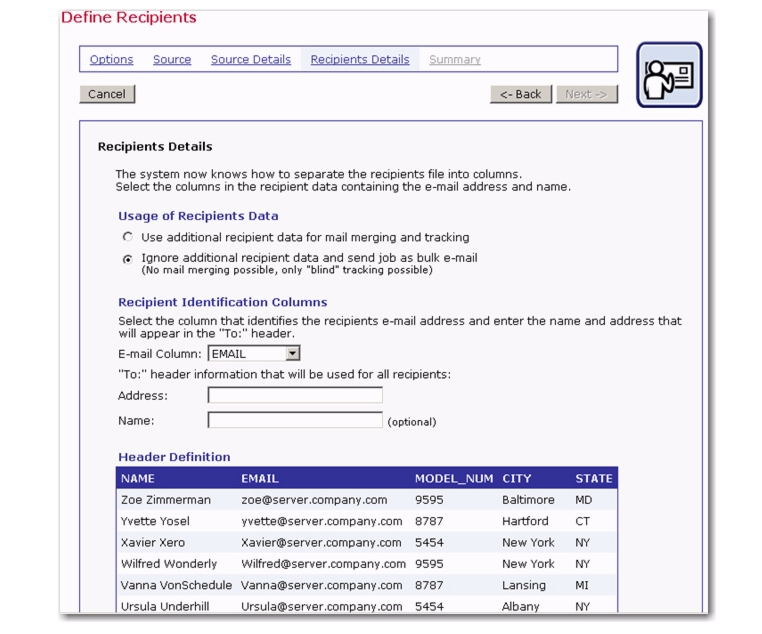Open the Source Details tab

click(251, 59)
